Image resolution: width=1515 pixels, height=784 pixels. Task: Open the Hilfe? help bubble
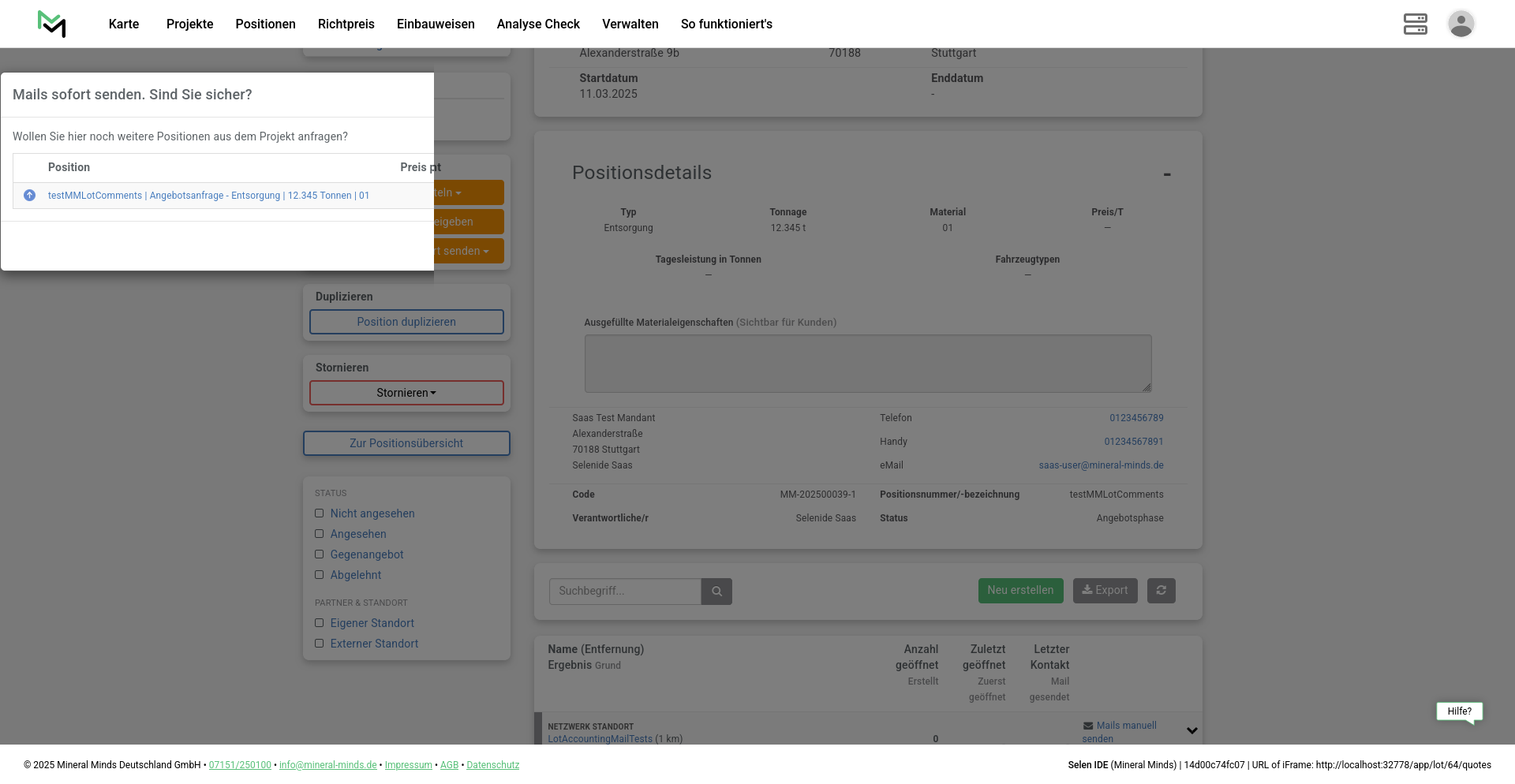click(x=1459, y=711)
